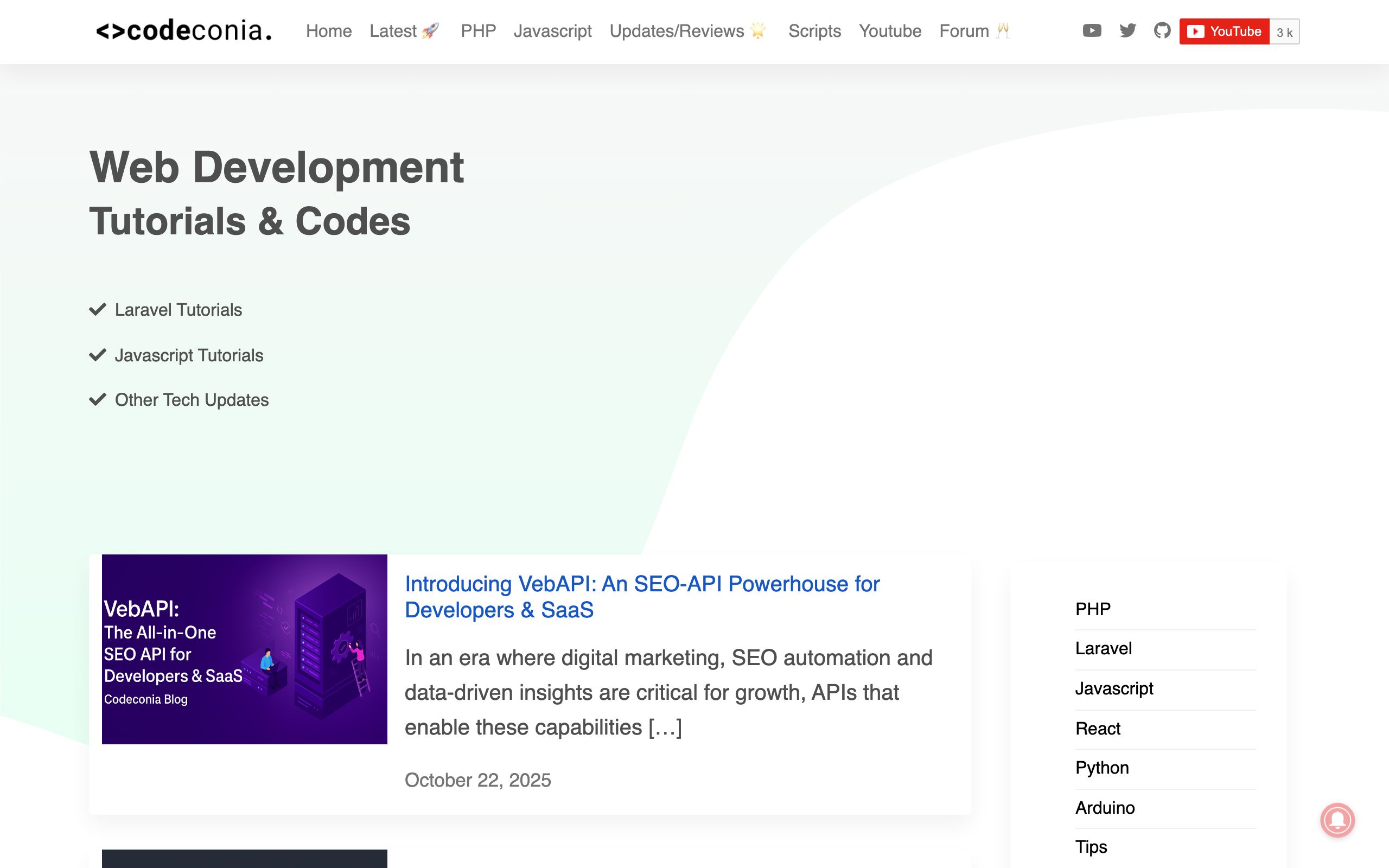This screenshot has height=868, width=1389.
Task: Click the VebAPI article excerpt text
Action: (x=668, y=692)
